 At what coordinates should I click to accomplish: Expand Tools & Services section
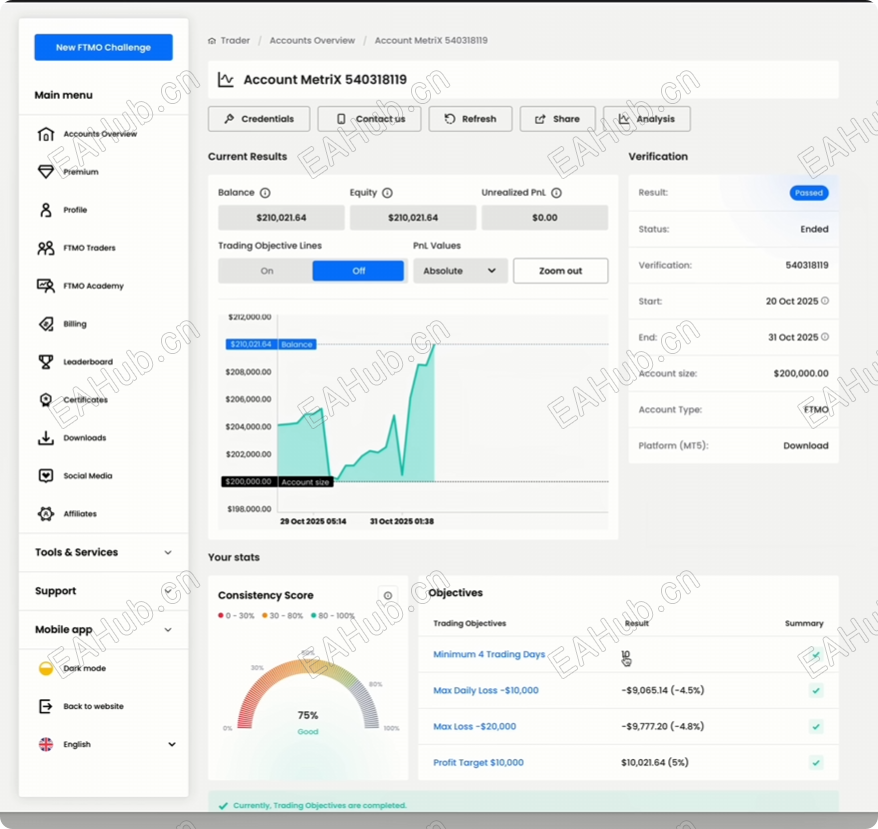tap(104, 552)
